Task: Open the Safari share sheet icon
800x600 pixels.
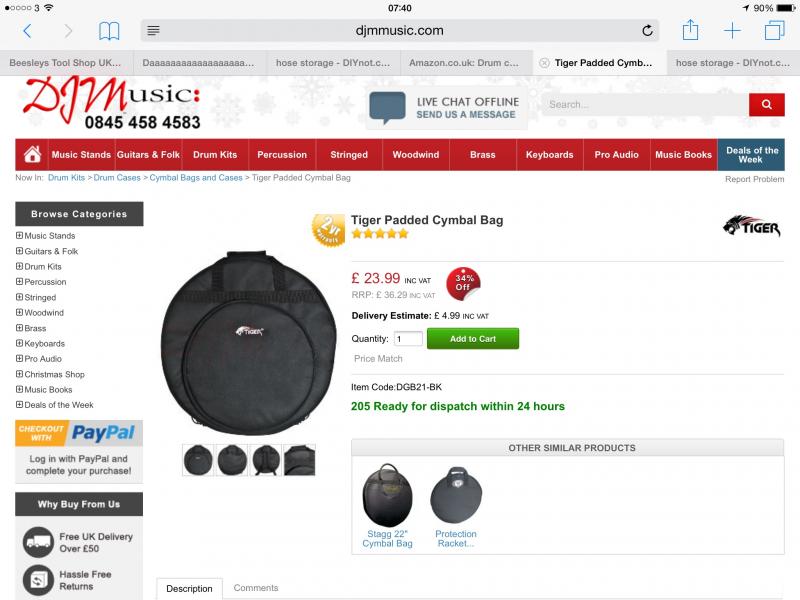Action: 690,30
